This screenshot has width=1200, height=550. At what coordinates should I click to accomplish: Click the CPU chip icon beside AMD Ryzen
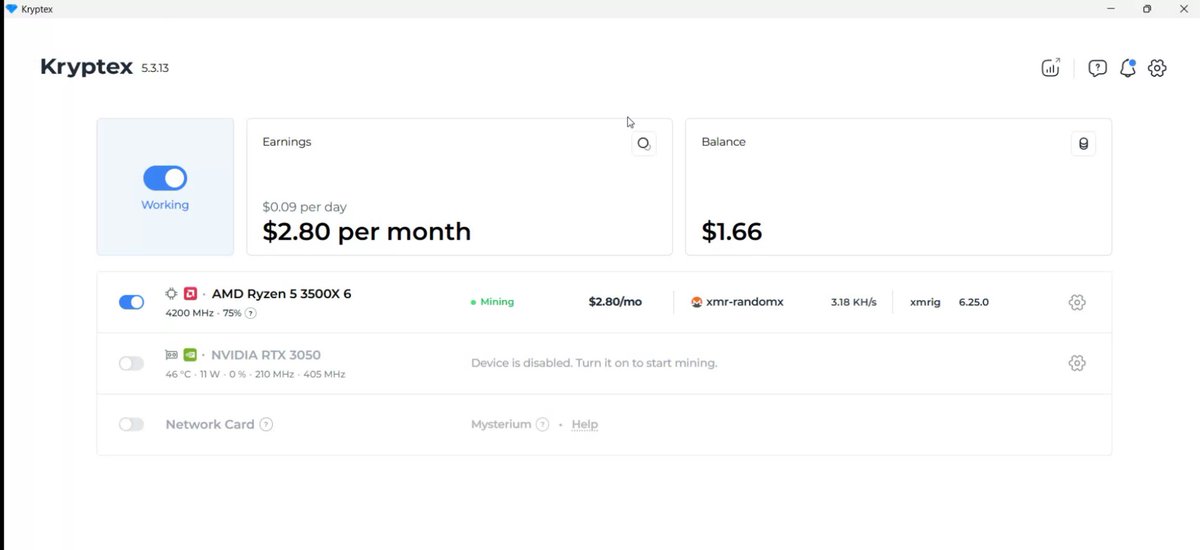[172, 294]
